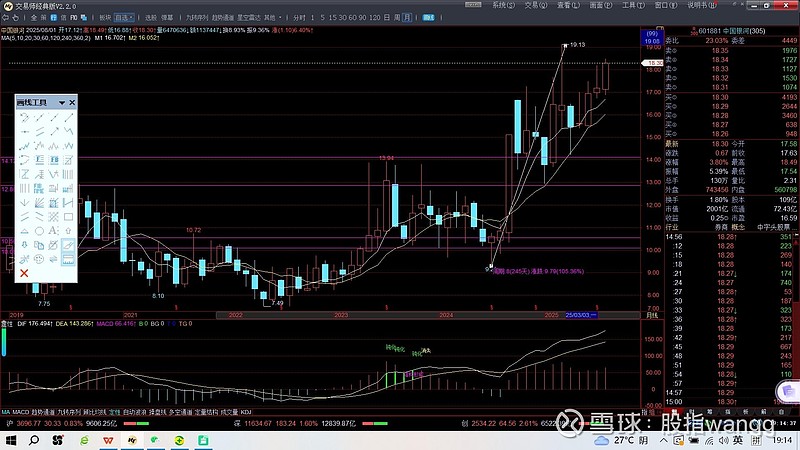Click the back arrow in top toolbar

click(x=5, y=17)
